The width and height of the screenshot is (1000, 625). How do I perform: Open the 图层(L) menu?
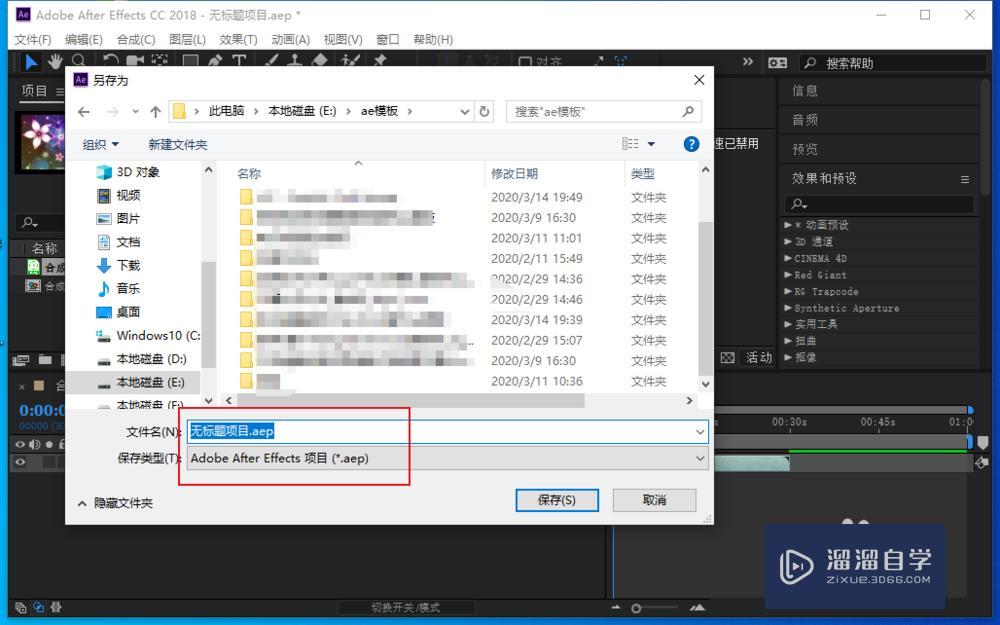click(x=188, y=40)
